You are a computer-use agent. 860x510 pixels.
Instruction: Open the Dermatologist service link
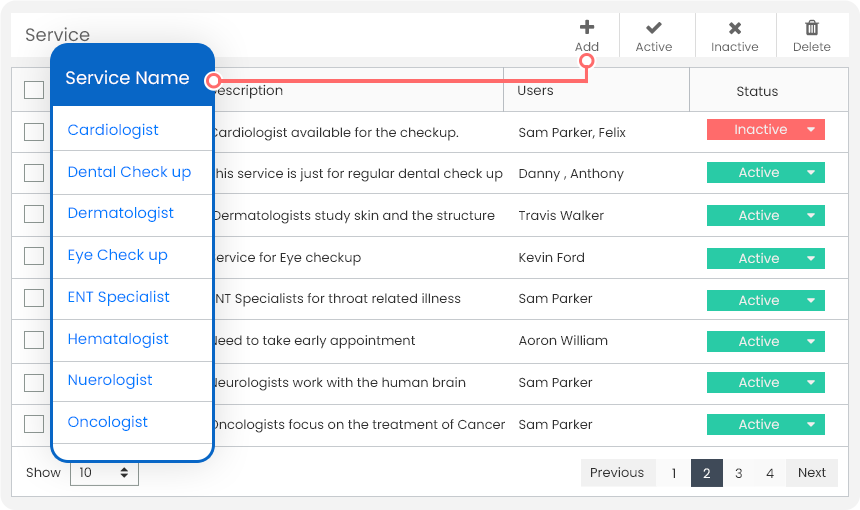click(121, 213)
